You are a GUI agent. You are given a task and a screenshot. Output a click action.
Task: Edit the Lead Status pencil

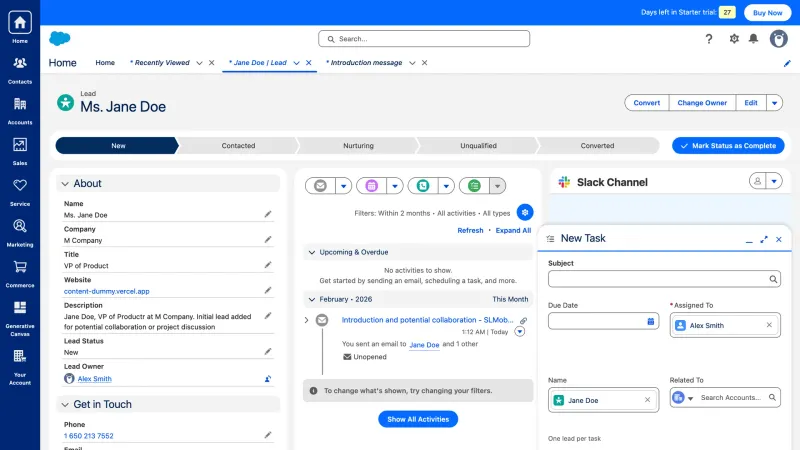click(x=268, y=352)
